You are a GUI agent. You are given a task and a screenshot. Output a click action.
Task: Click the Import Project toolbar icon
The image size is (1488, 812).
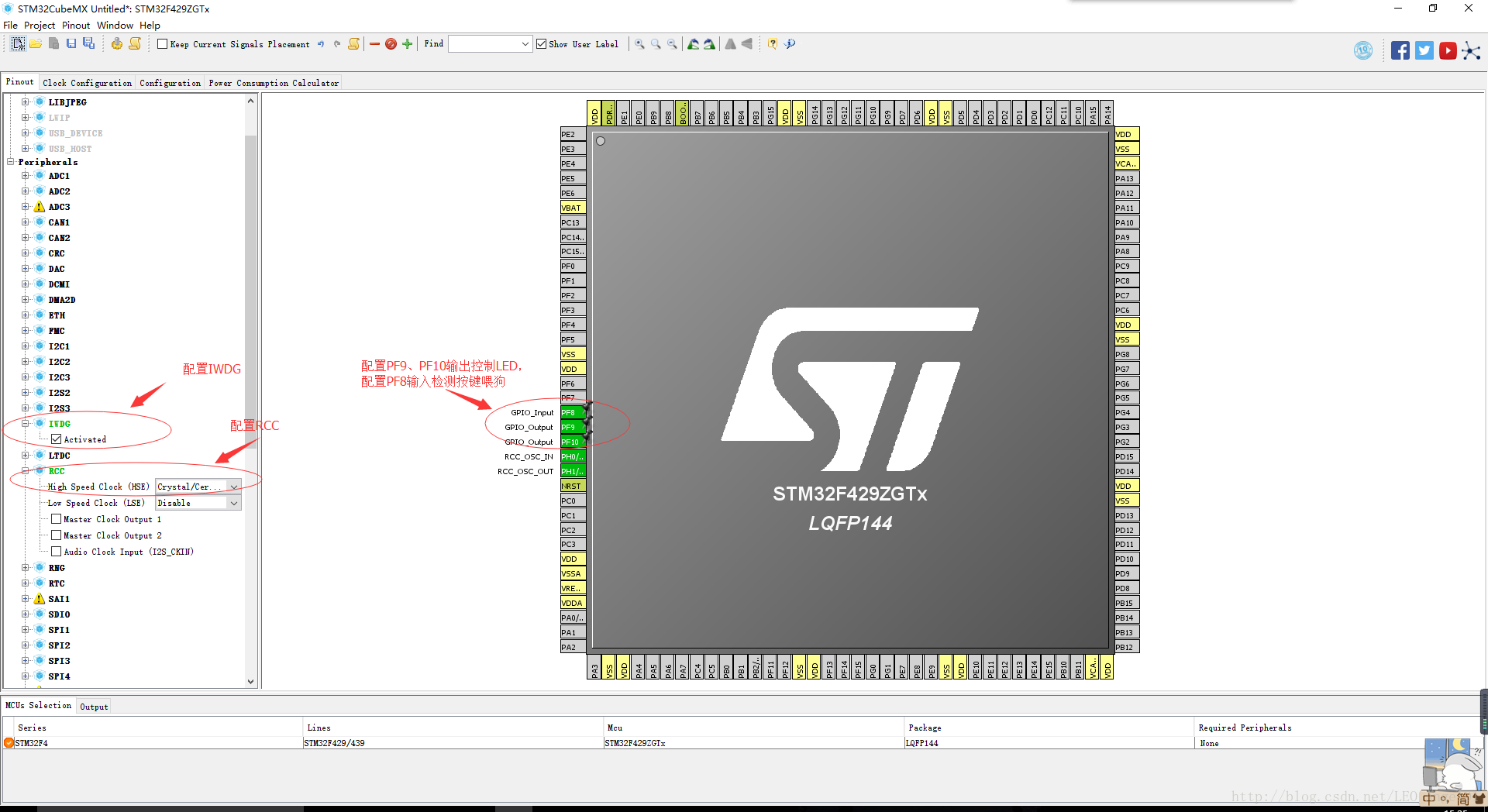(x=53, y=44)
